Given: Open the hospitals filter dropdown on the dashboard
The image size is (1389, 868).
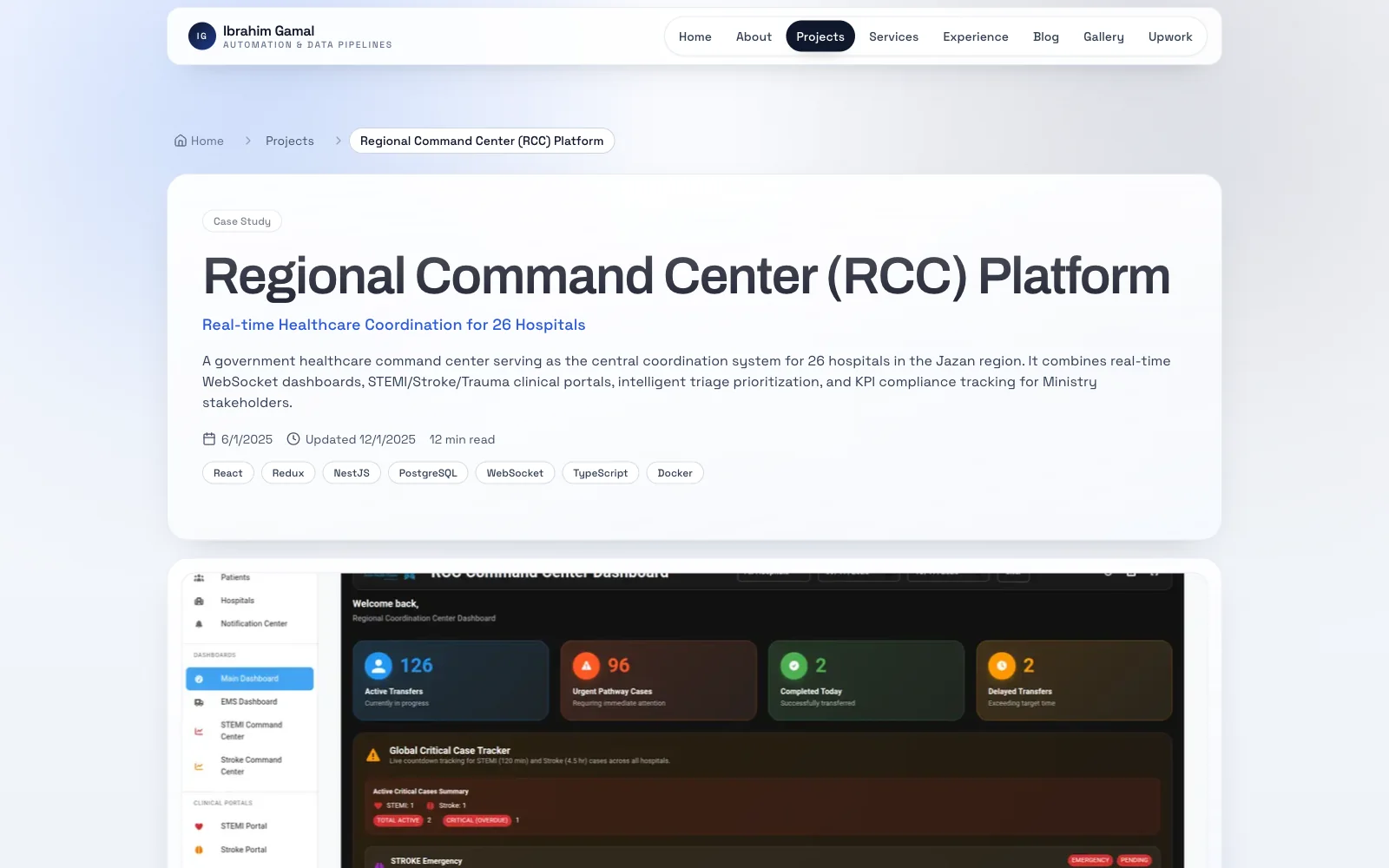Looking at the screenshot, I should click(x=773, y=574).
